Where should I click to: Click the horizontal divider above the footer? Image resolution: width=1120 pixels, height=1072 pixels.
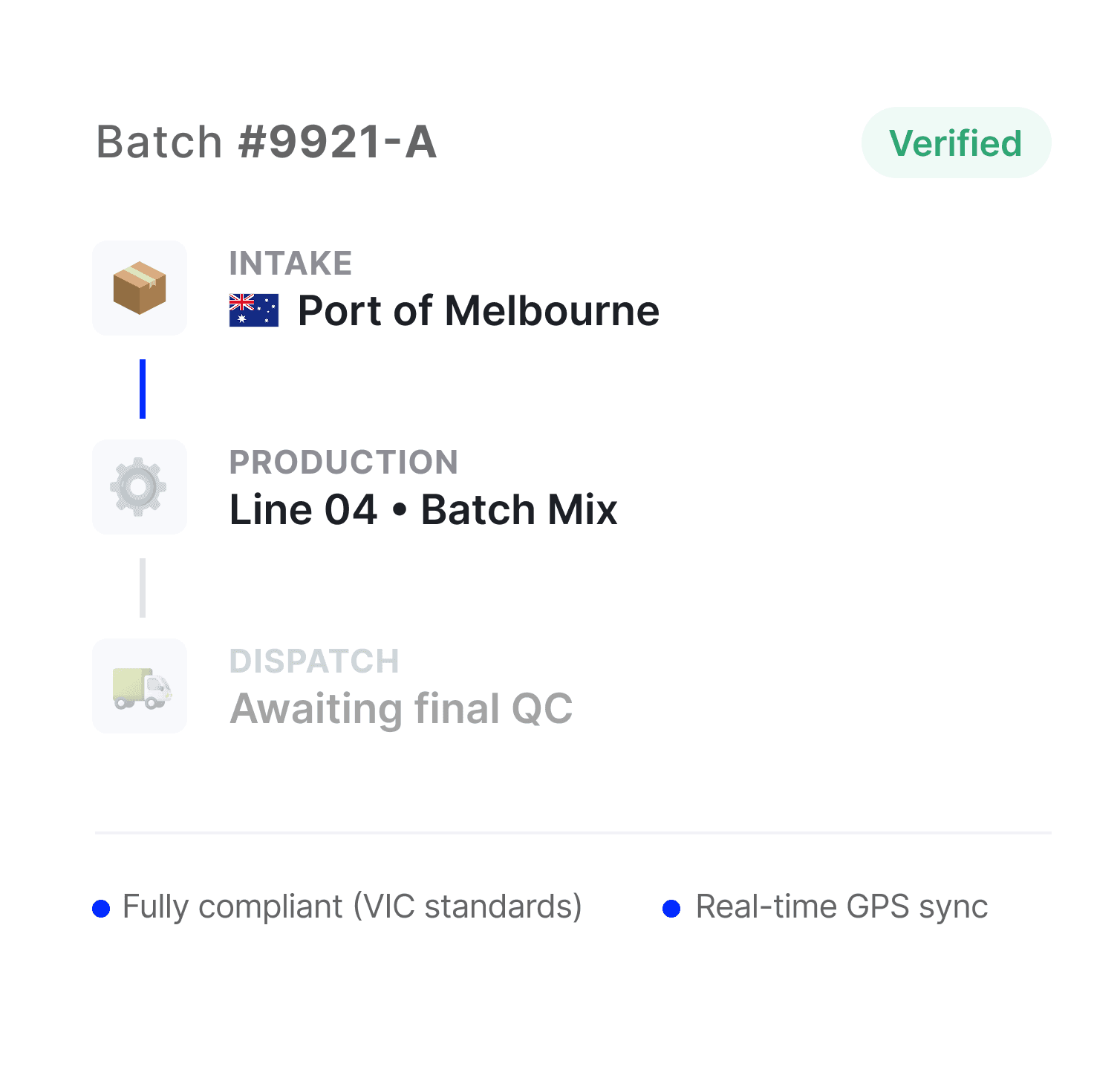(573, 833)
